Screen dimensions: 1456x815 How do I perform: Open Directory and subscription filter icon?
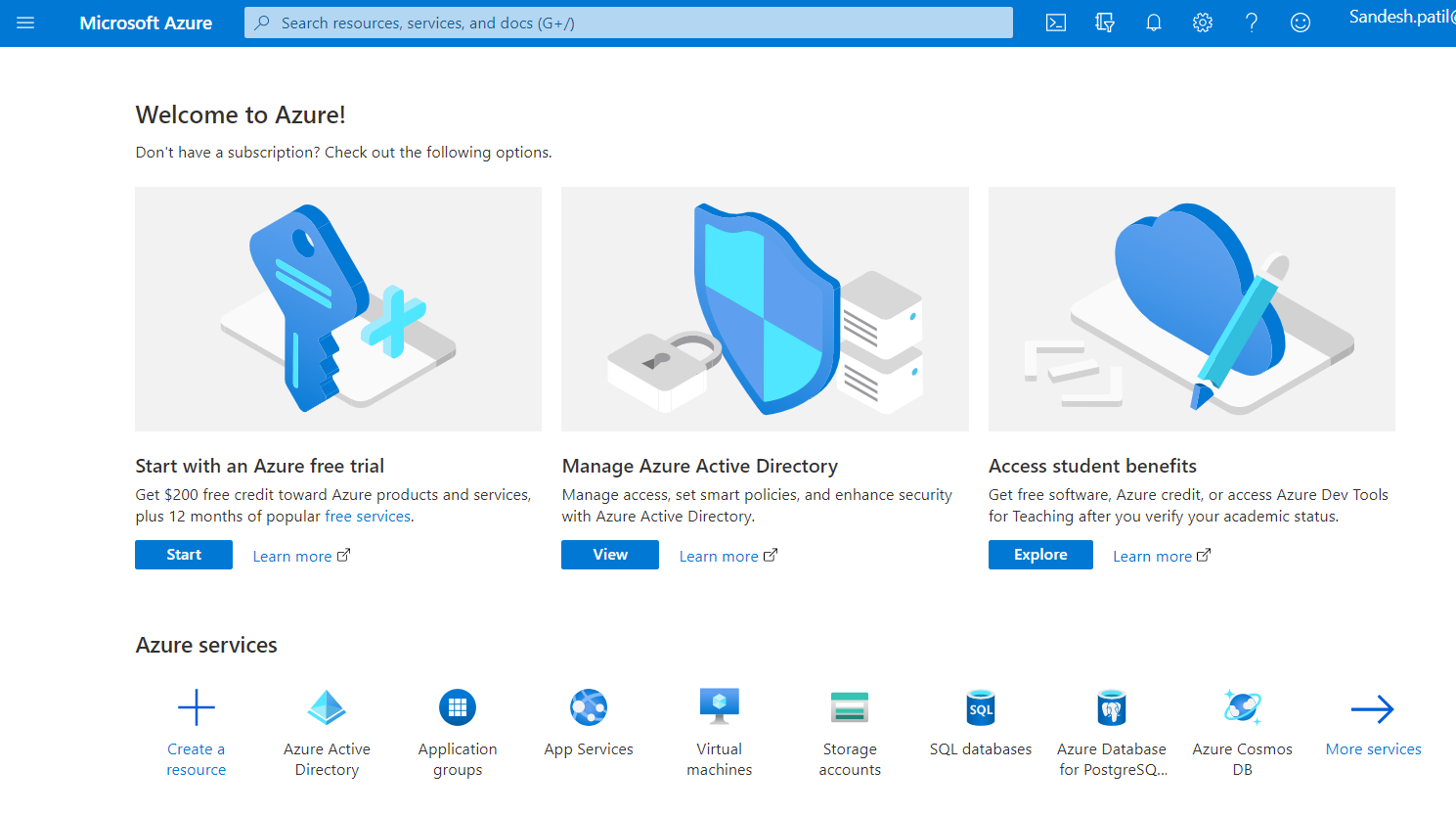coord(1105,23)
